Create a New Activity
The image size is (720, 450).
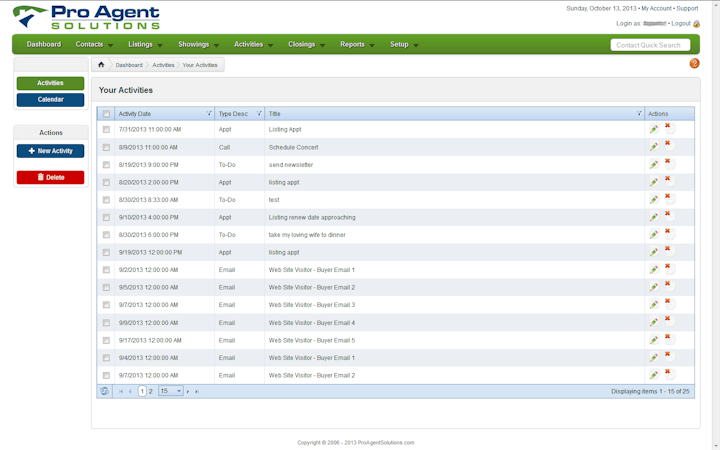(x=51, y=151)
